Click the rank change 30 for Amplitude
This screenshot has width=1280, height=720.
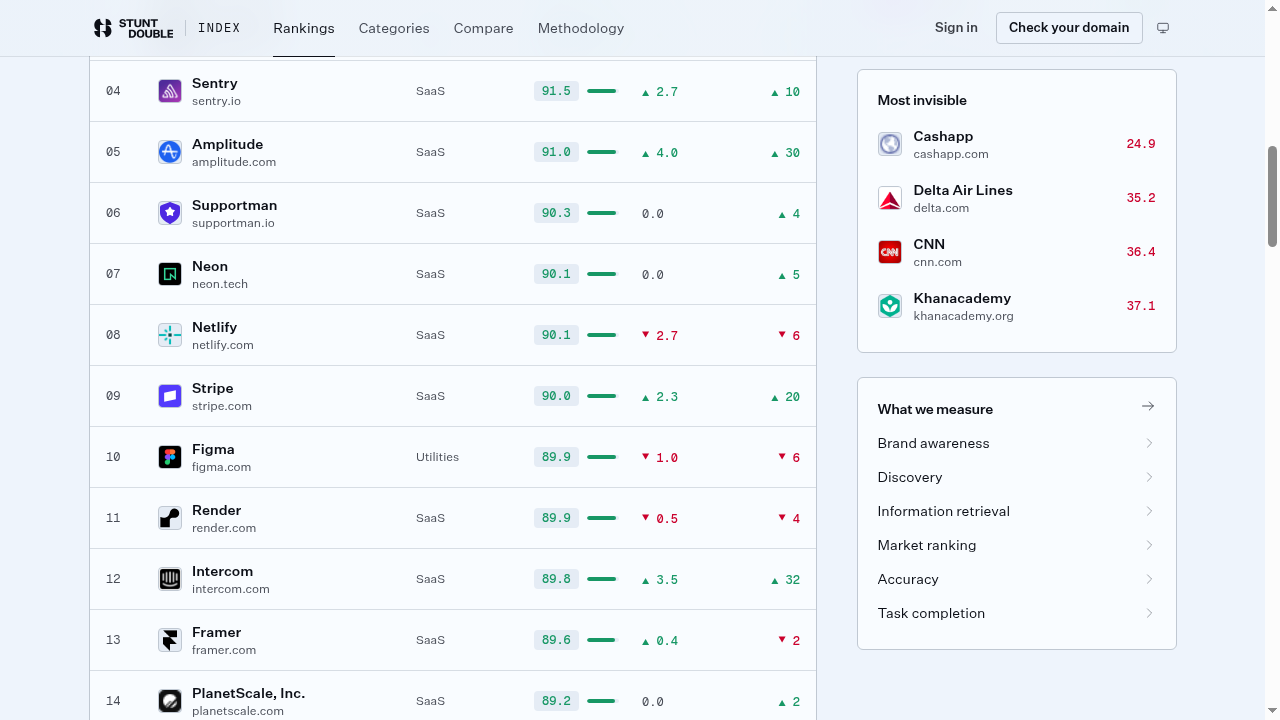pyautogui.click(x=785, y=153)
